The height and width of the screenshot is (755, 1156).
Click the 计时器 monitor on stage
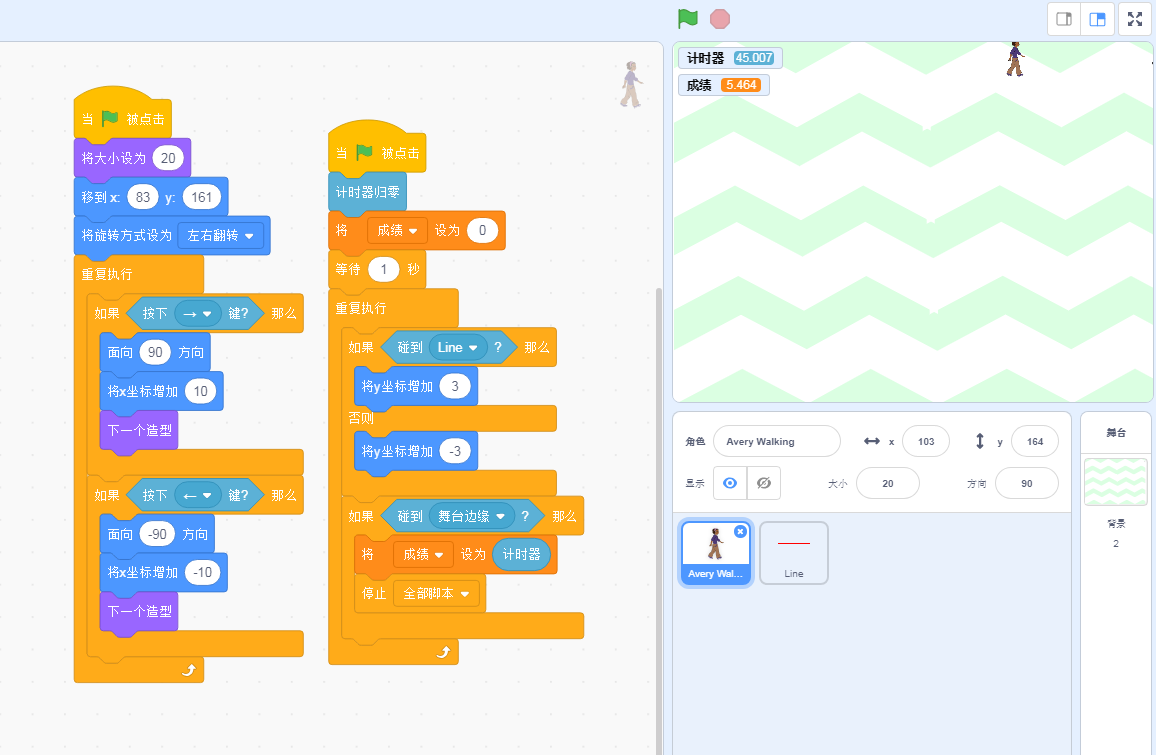(730, 58)
